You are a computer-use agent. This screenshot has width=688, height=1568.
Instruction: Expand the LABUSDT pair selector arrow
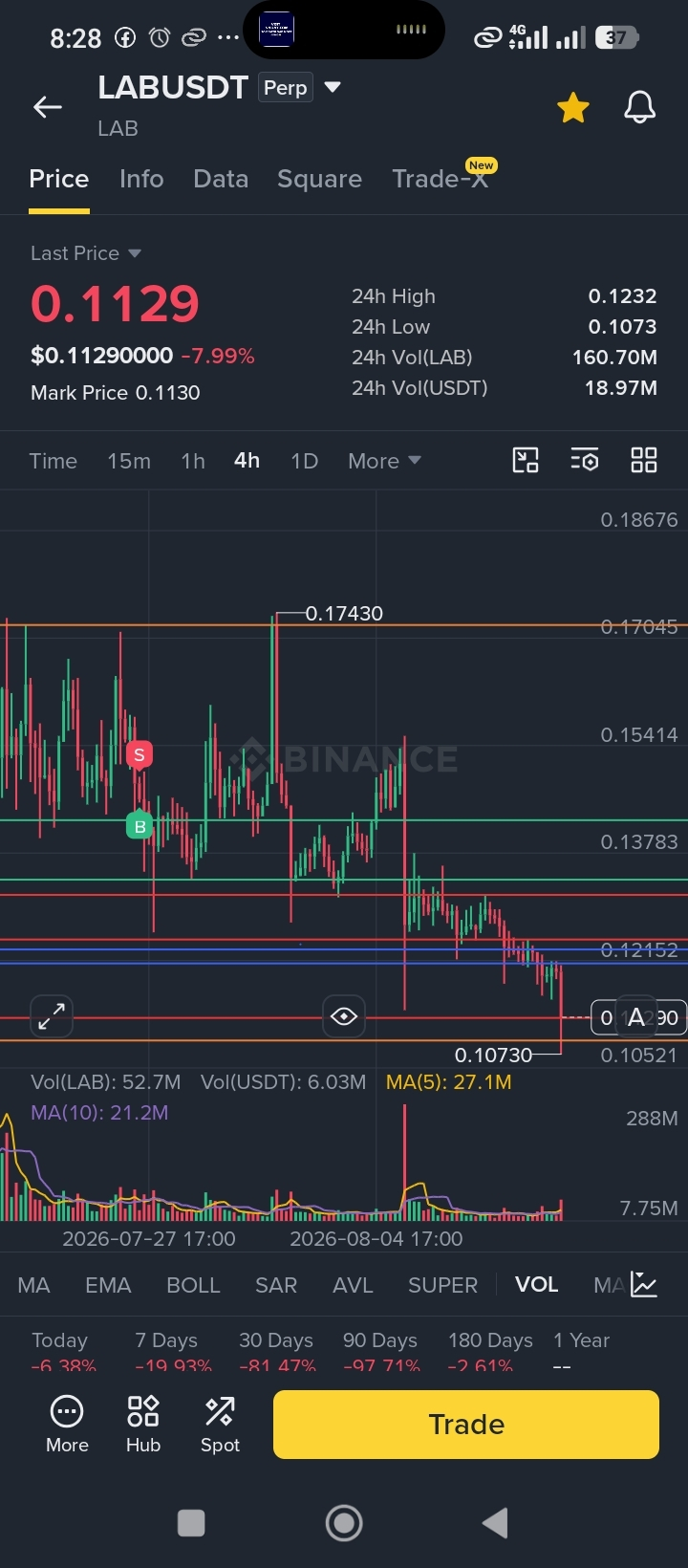[x=333, y=87]
